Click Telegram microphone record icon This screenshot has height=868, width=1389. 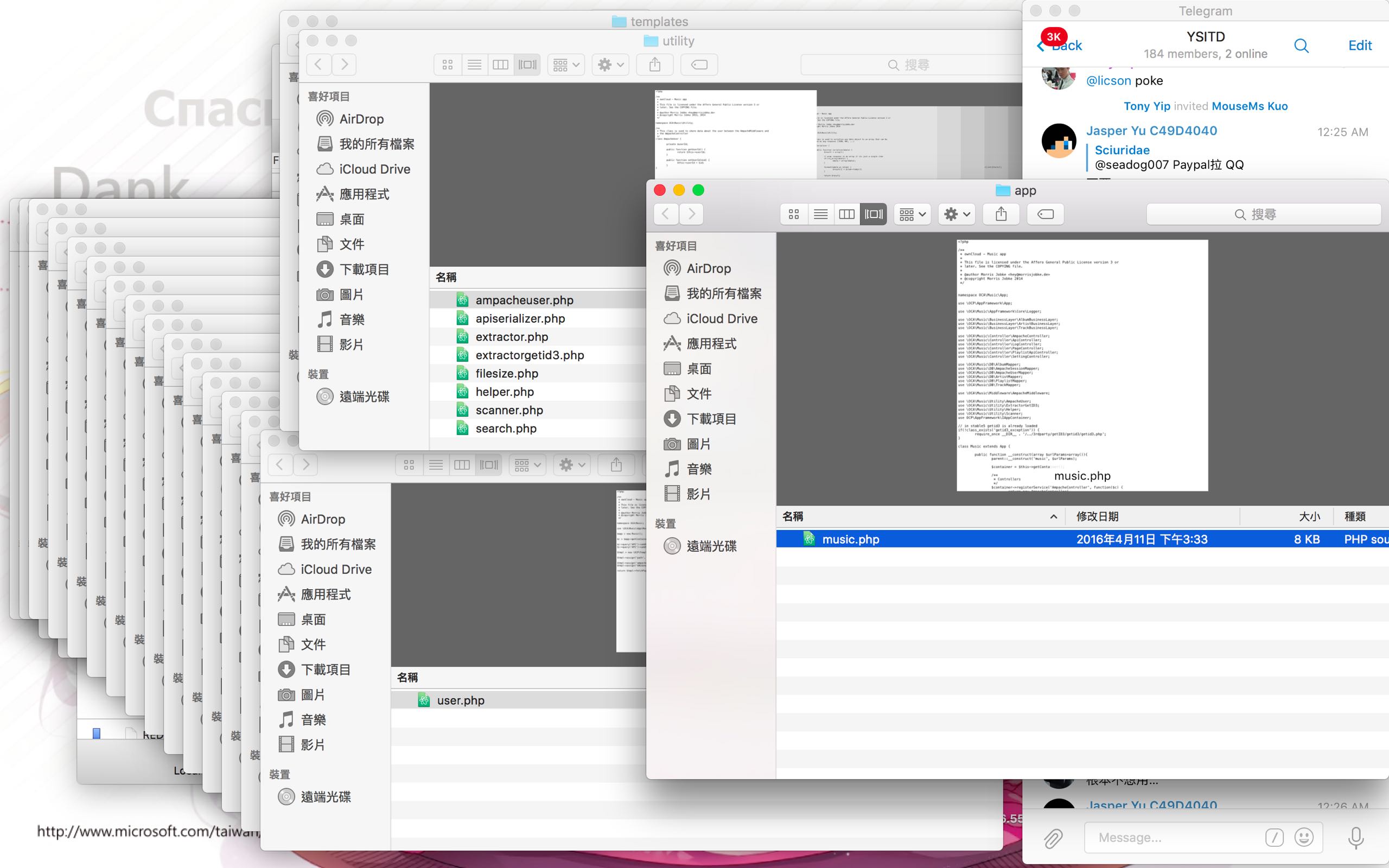[x=1356, y=838]
